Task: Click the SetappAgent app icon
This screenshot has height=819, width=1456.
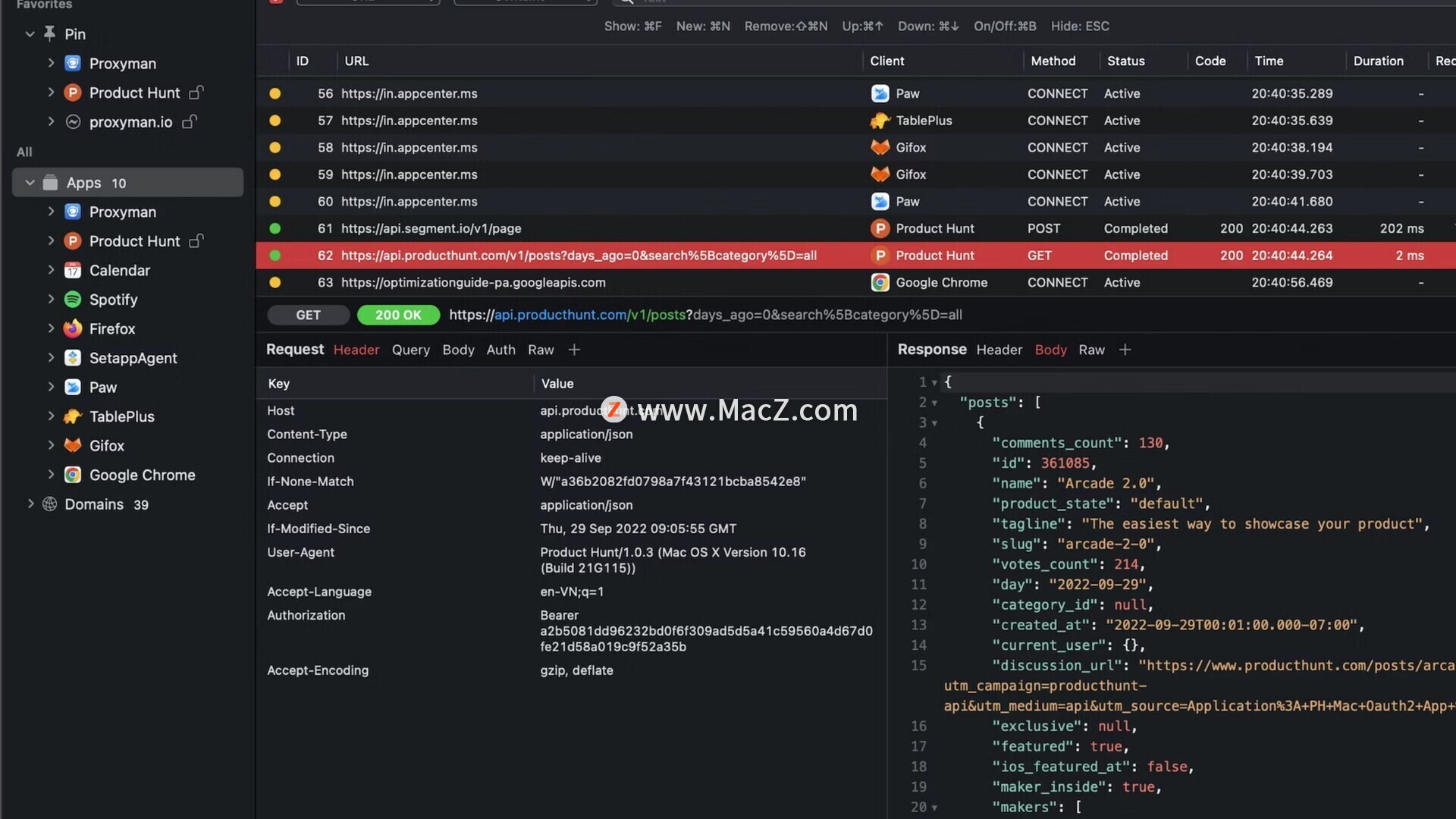Action: tap(73, 358)
